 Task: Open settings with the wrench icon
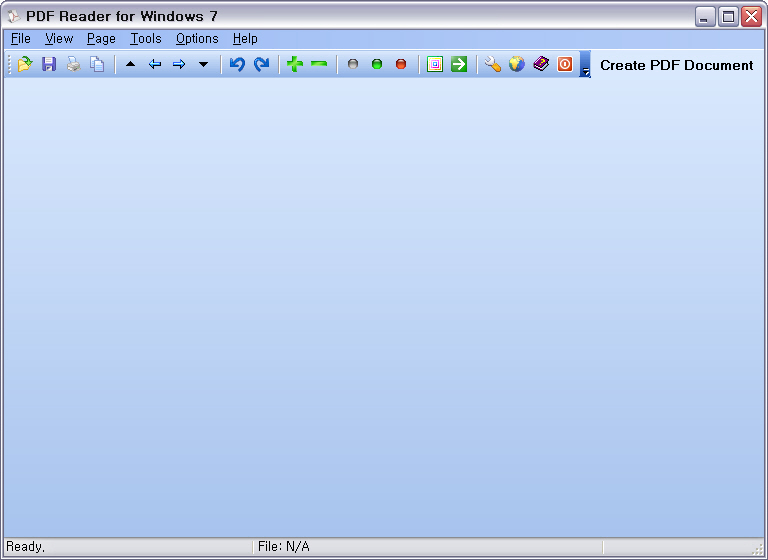493,64
